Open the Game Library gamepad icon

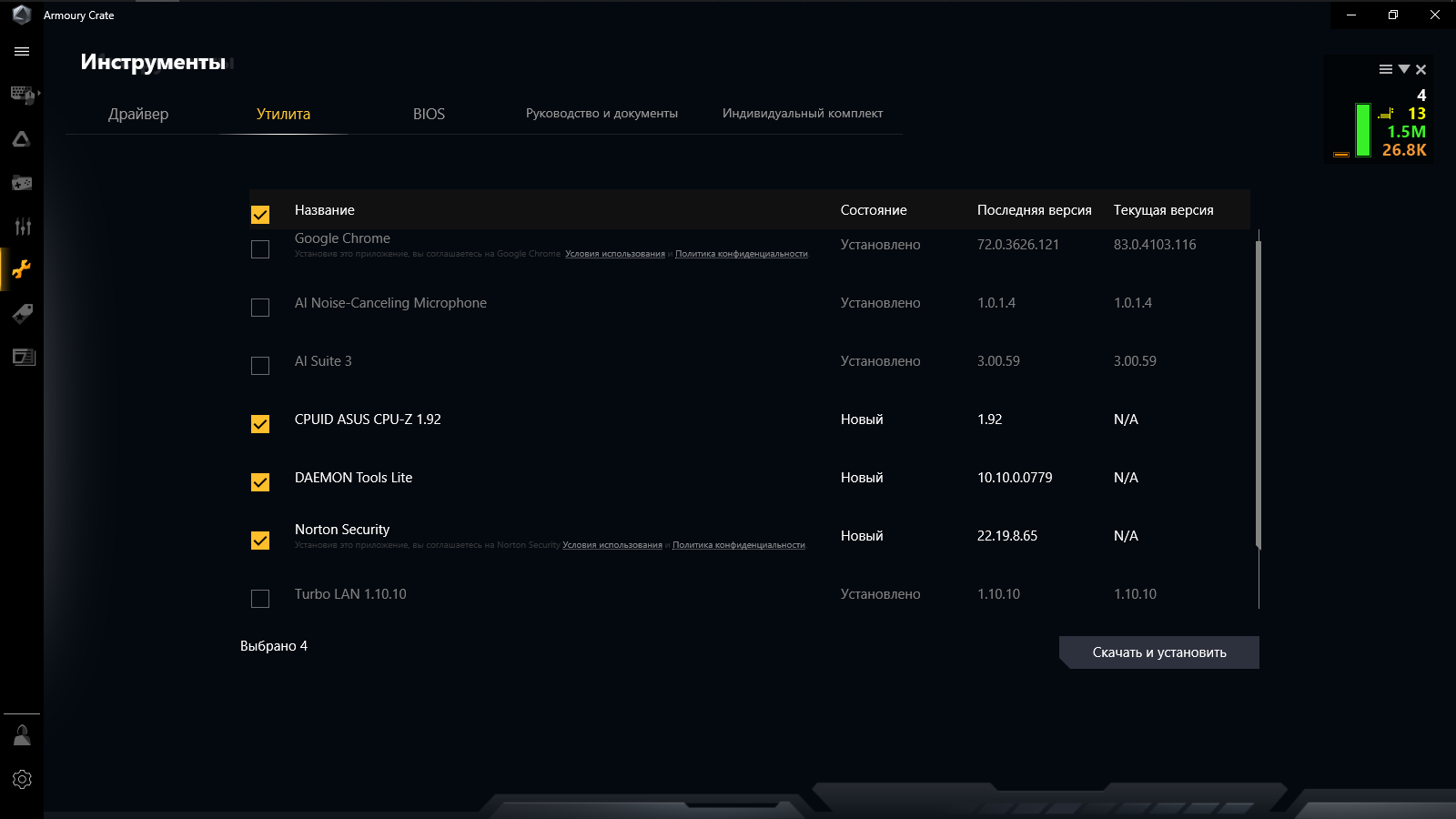pos(22,183)
